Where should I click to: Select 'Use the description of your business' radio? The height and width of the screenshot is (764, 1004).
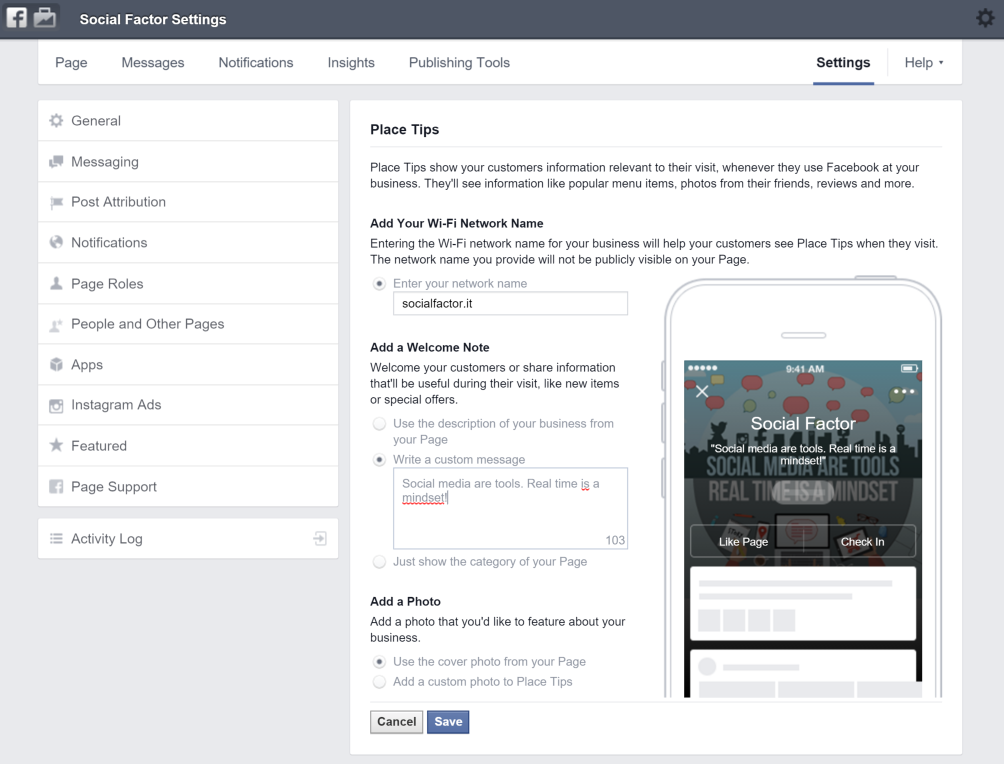click(x=379, y=423)
